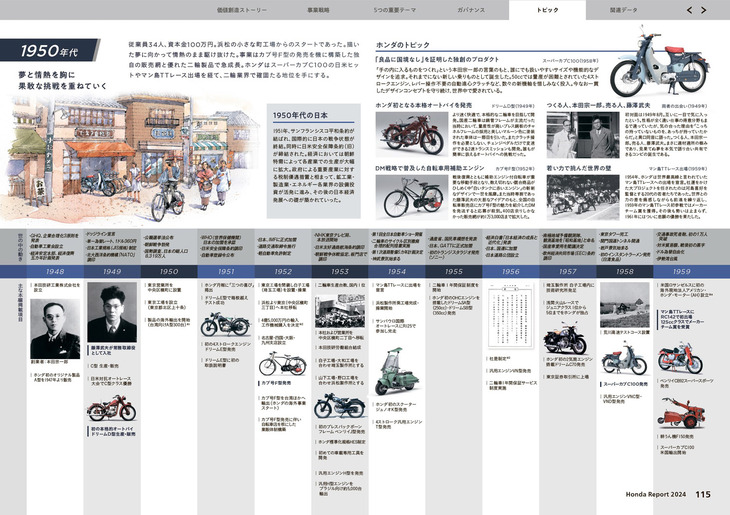Select the 1953 timeline year marker

(x=340, y=271)
